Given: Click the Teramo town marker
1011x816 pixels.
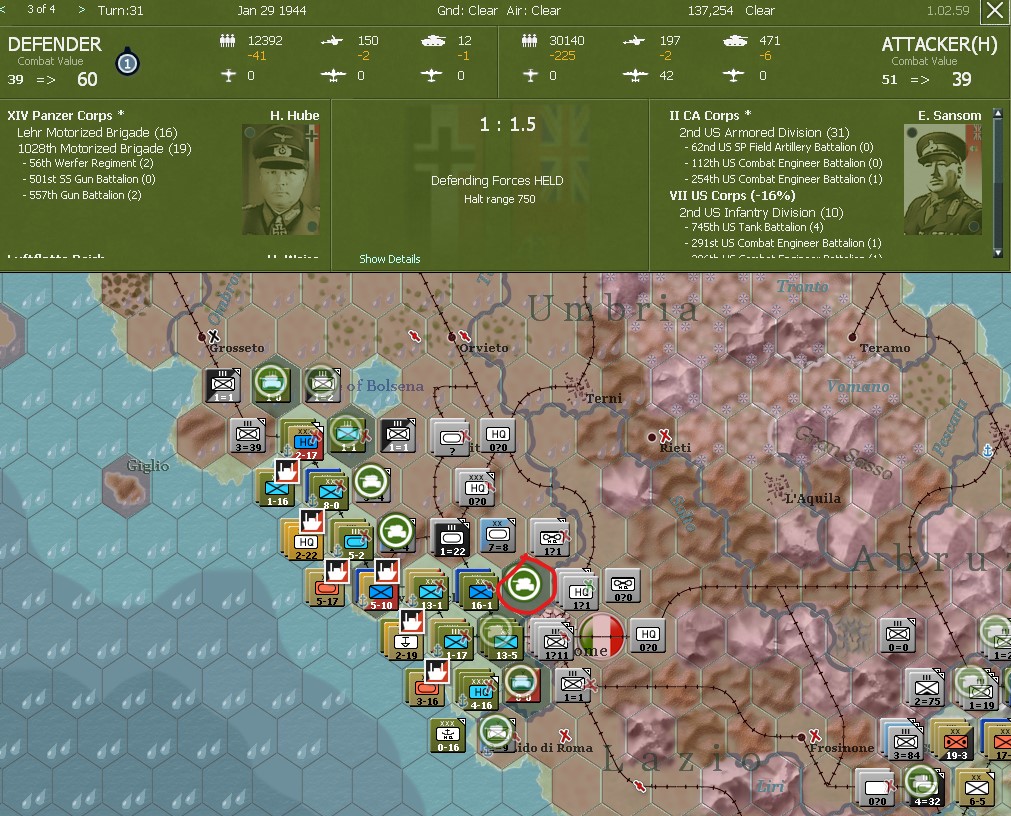Looking at the screenshot, I should click(x=852, y=337).
